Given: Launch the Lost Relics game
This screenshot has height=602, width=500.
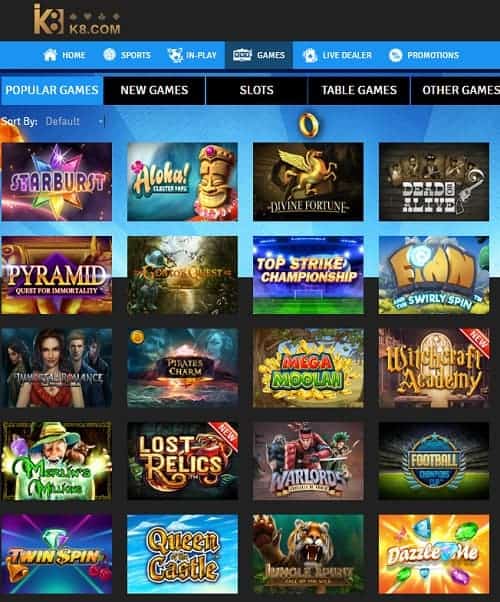Looking at the screenshot, I should [182, 461].
